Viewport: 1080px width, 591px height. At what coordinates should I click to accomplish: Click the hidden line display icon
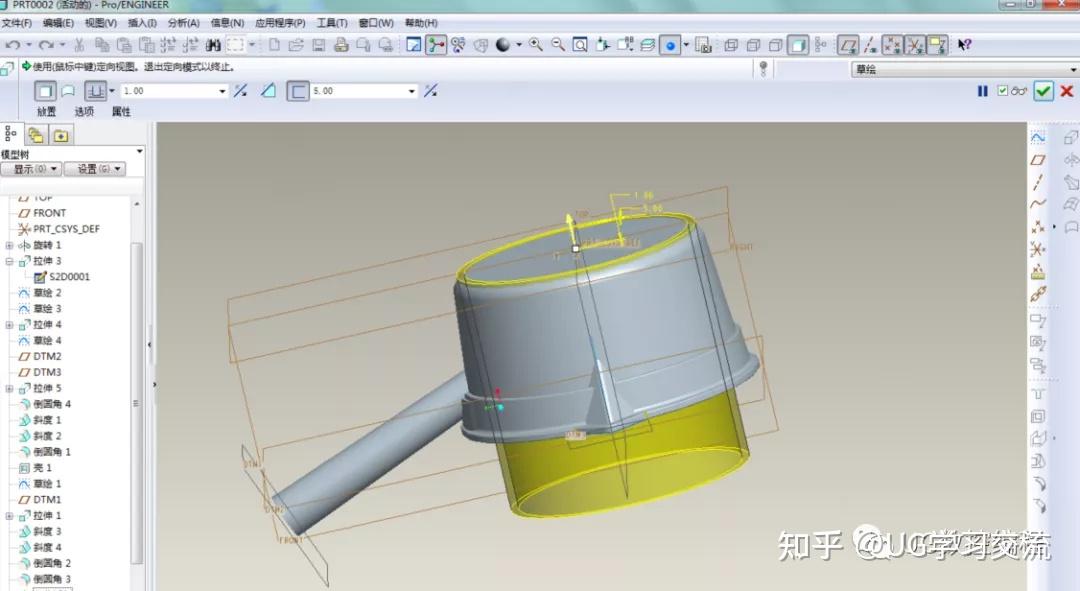click(x=753, y=45)
